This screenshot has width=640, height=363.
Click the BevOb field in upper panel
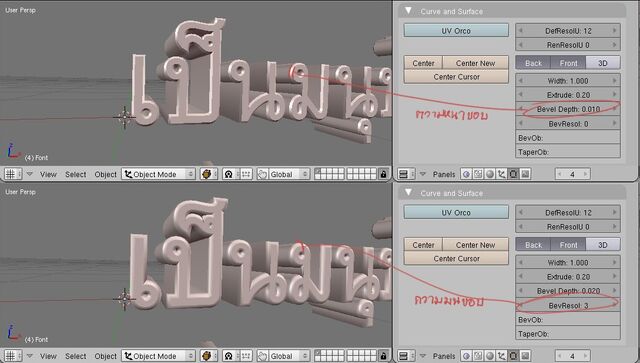click(568, 138)
